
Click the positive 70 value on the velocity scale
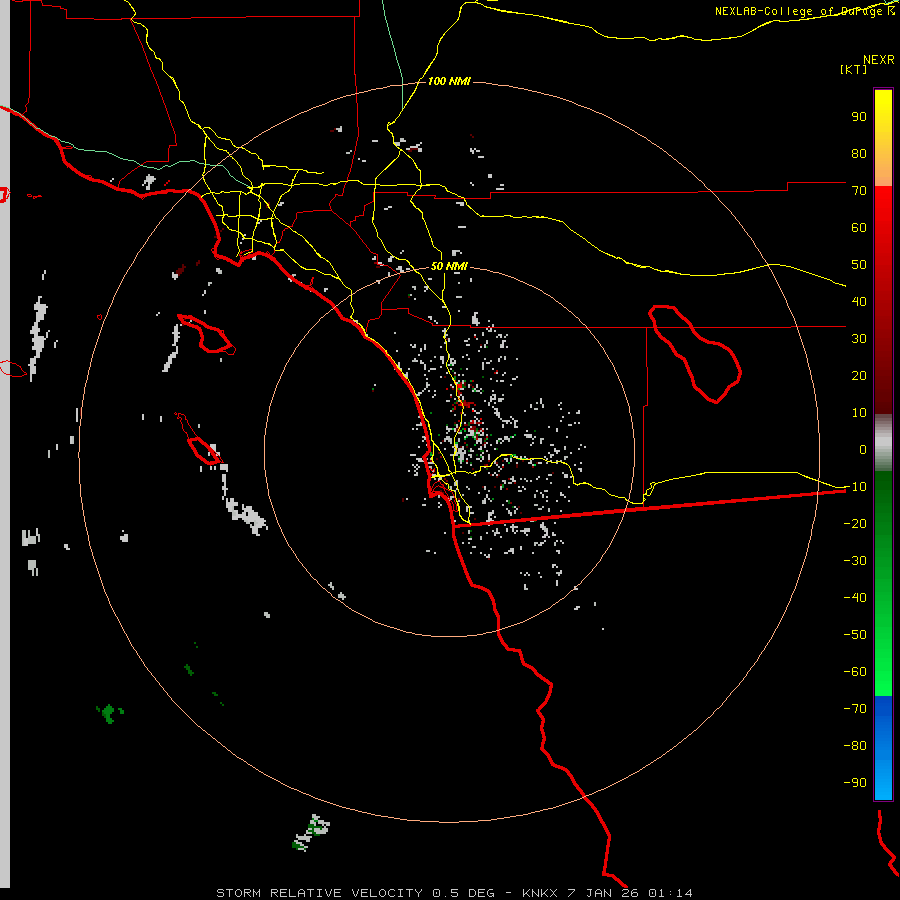tap(859, 191)
